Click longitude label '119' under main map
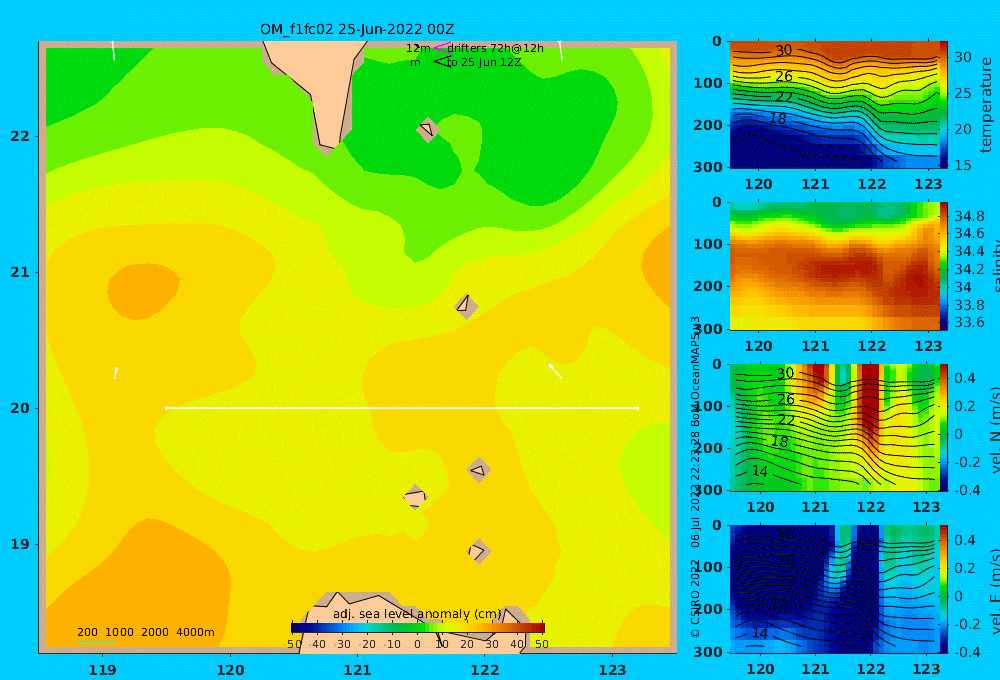 [x=103, y=670]
